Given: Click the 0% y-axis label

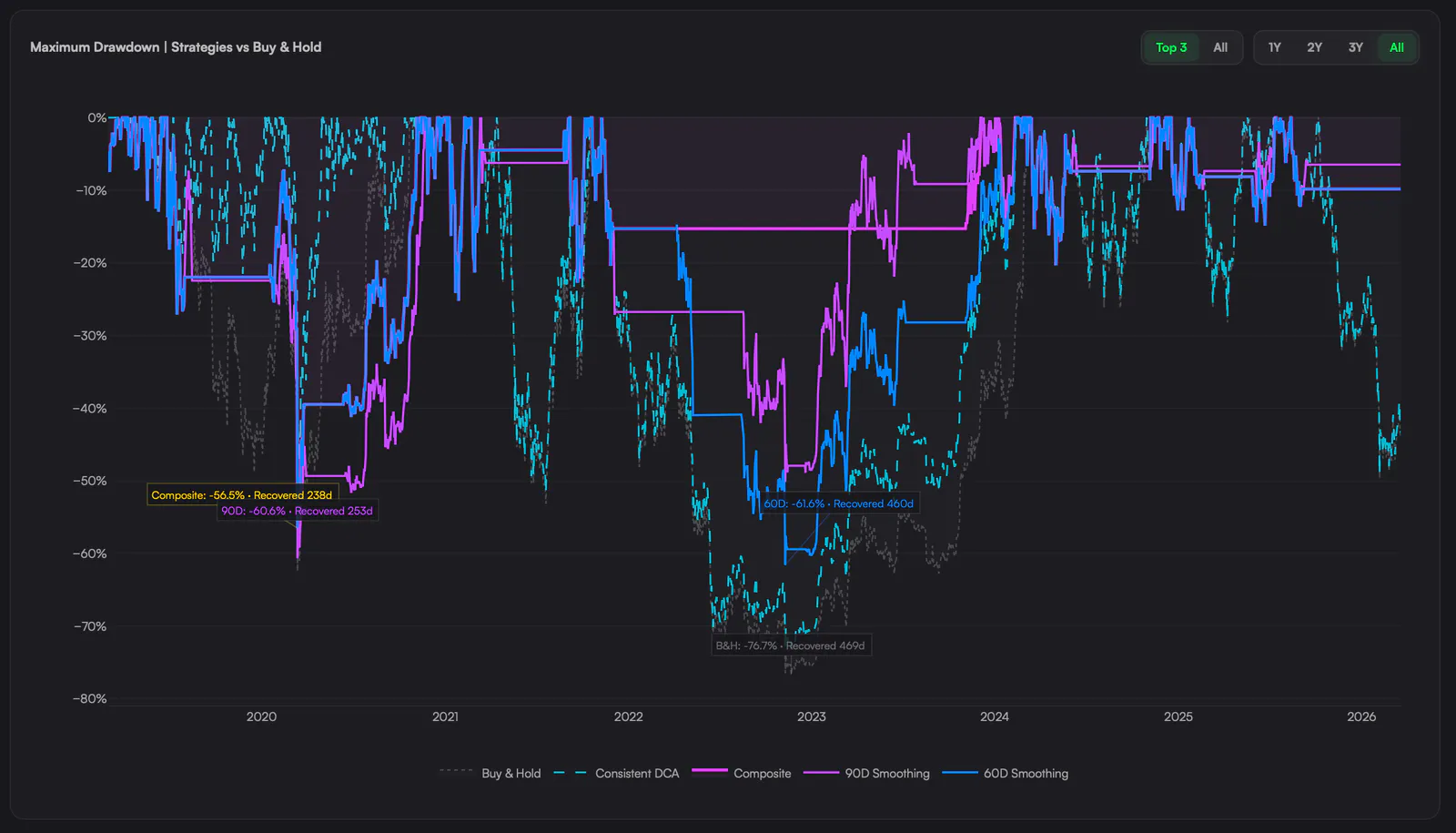Looking at the screenshot, I should pyautogui.click(x=96, y=117).
